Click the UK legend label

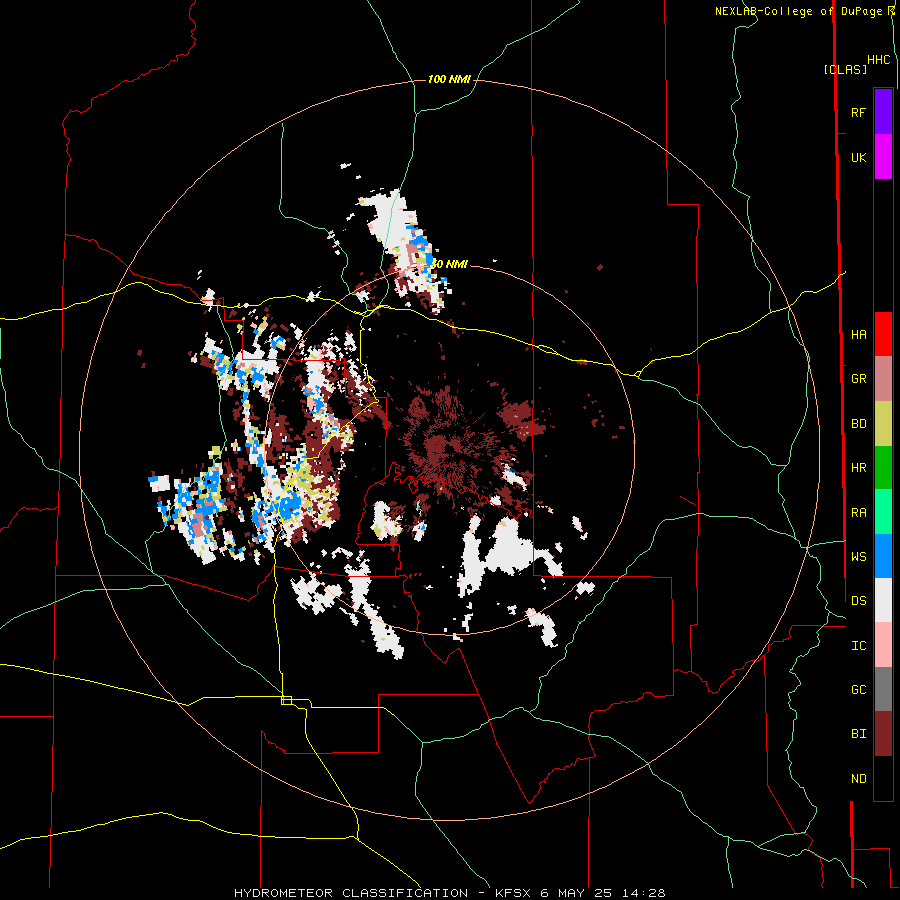pyautogui.click(x=858, y=157)
